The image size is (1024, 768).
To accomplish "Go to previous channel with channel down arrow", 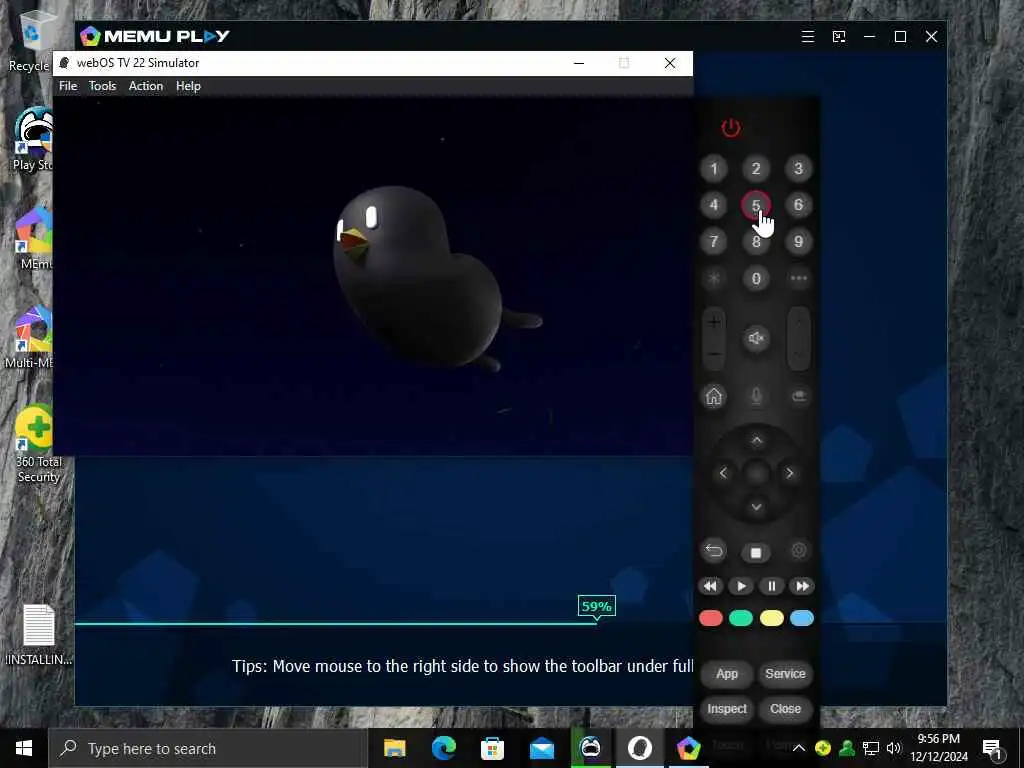I will [x=799, y=355].
